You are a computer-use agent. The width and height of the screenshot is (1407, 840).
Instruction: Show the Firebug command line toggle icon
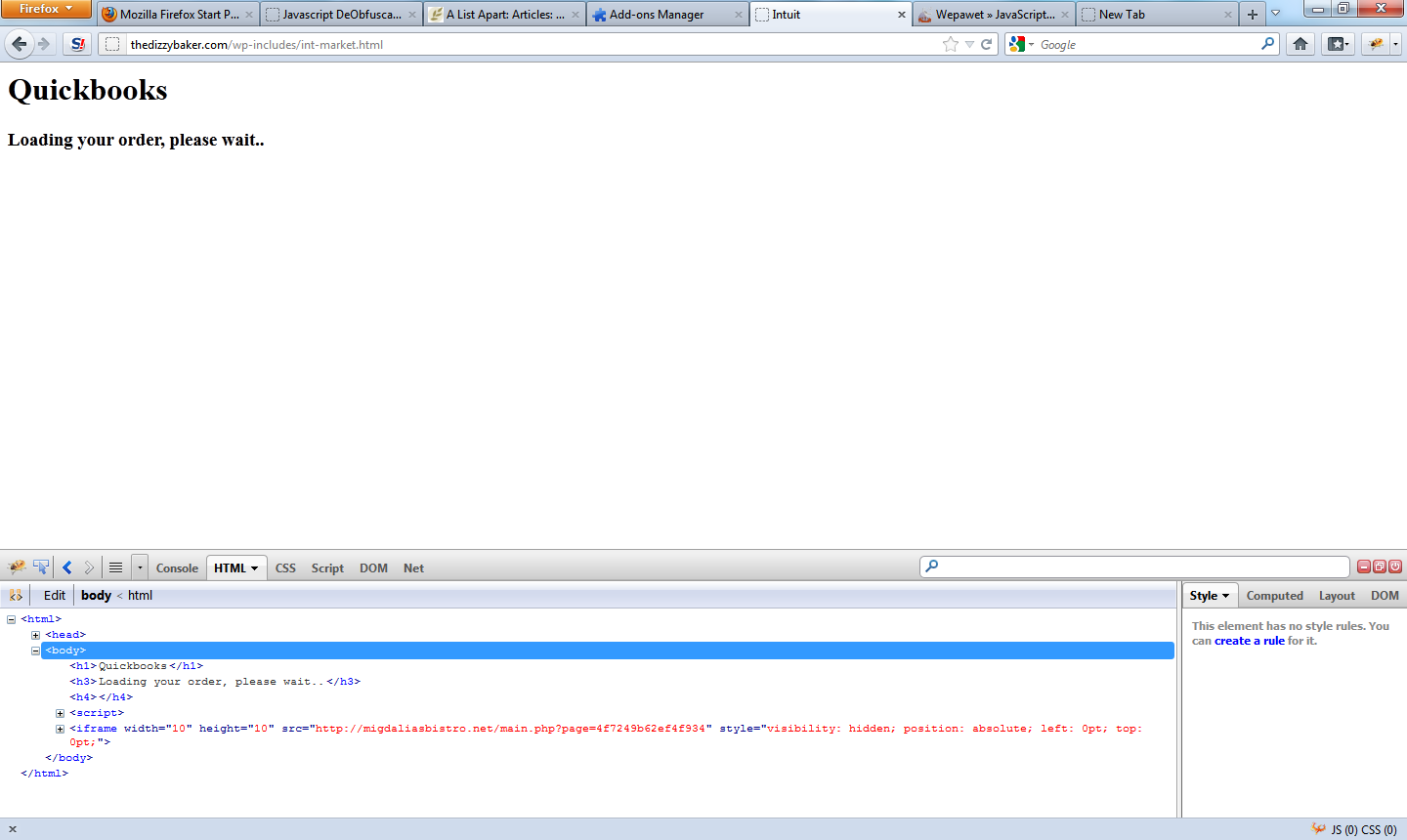coord(115,567)
